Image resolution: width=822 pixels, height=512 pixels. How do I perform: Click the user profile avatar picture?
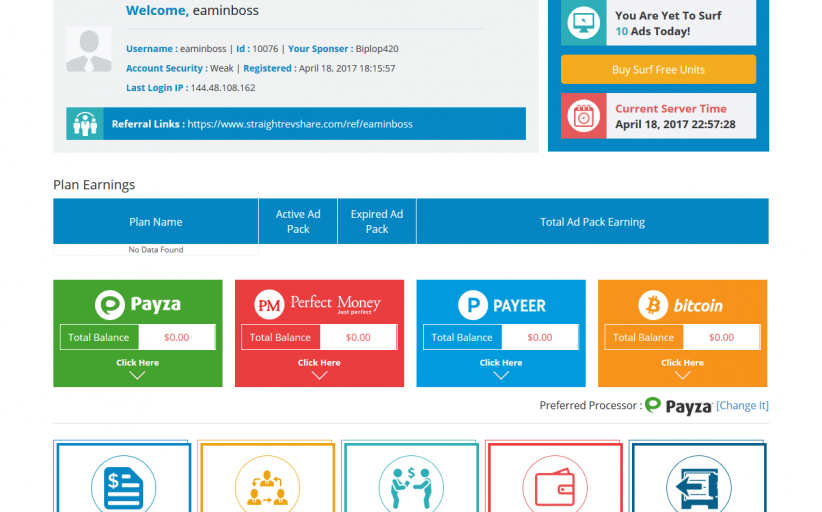tap(88, 50)
